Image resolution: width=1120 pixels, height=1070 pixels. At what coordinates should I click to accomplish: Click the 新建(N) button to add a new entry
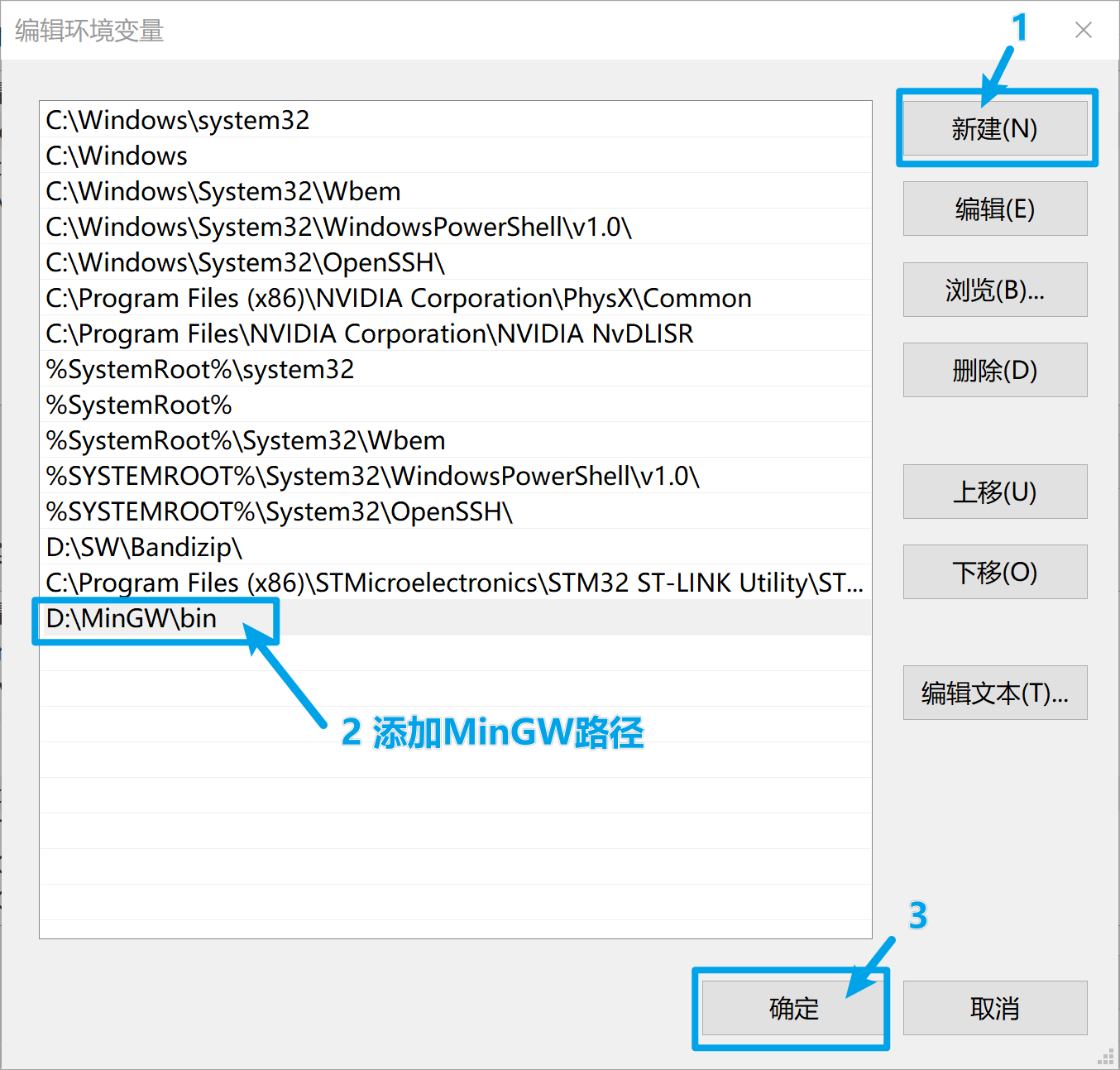click(995, 128)
